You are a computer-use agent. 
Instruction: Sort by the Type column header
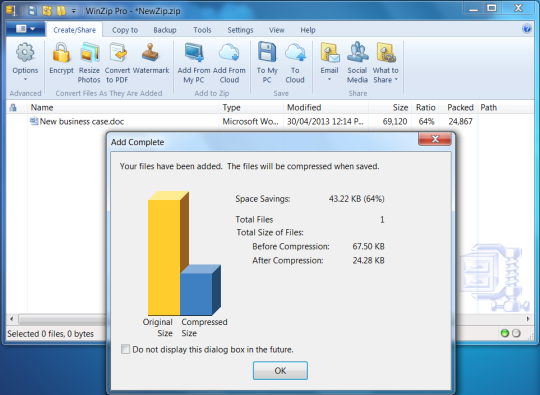click(251, 107)
